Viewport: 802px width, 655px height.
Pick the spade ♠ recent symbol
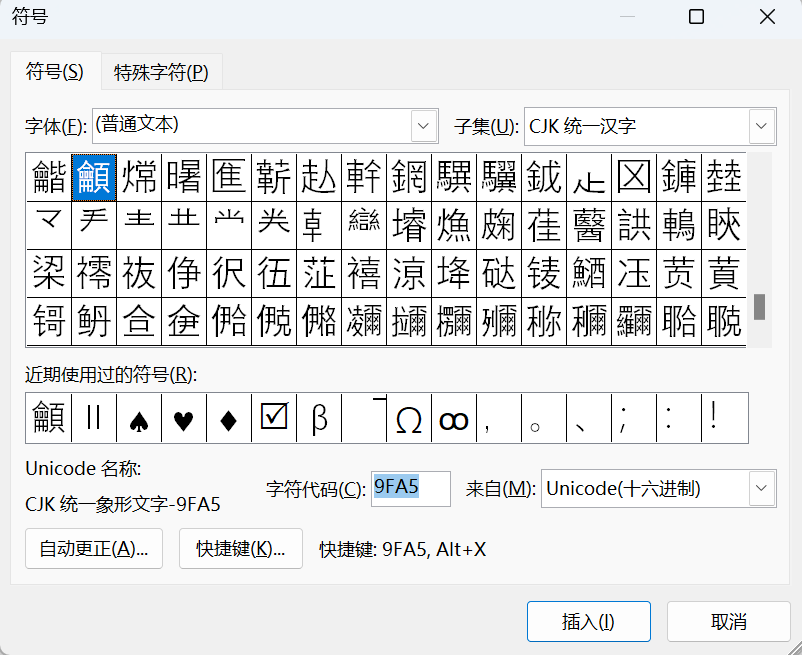coord(139,418)
